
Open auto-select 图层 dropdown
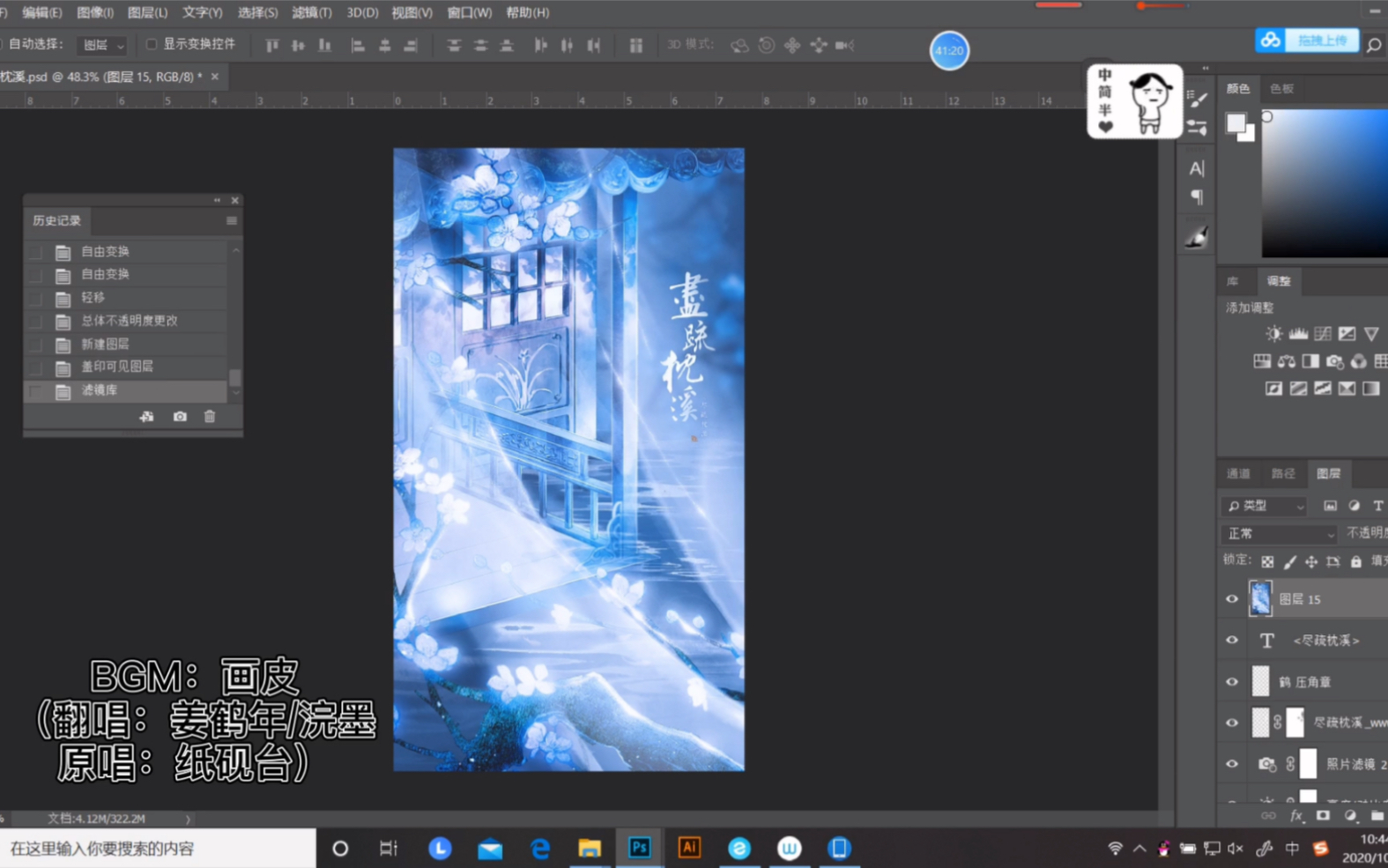click(x=102, y=45)
